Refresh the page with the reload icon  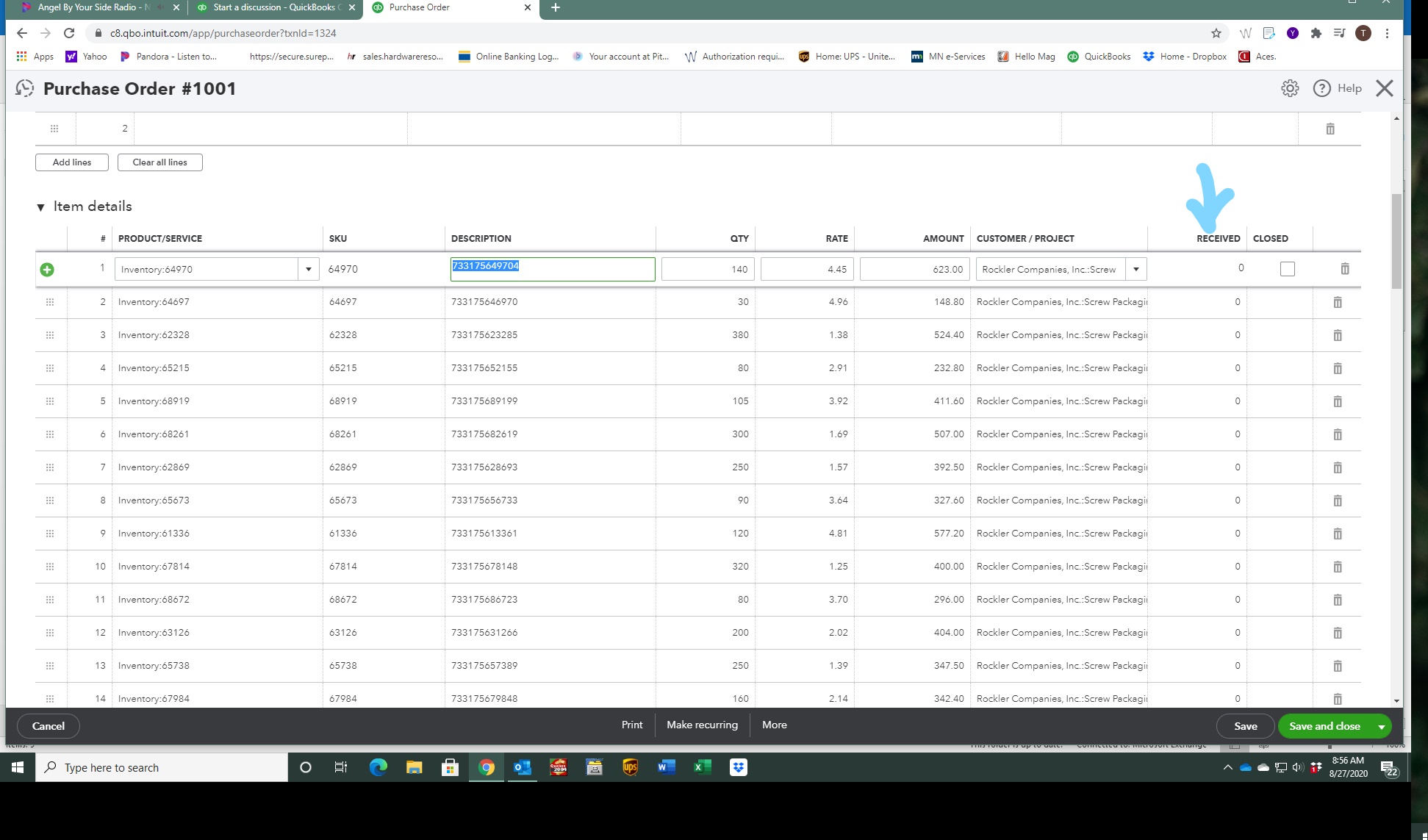click(69, 33)
